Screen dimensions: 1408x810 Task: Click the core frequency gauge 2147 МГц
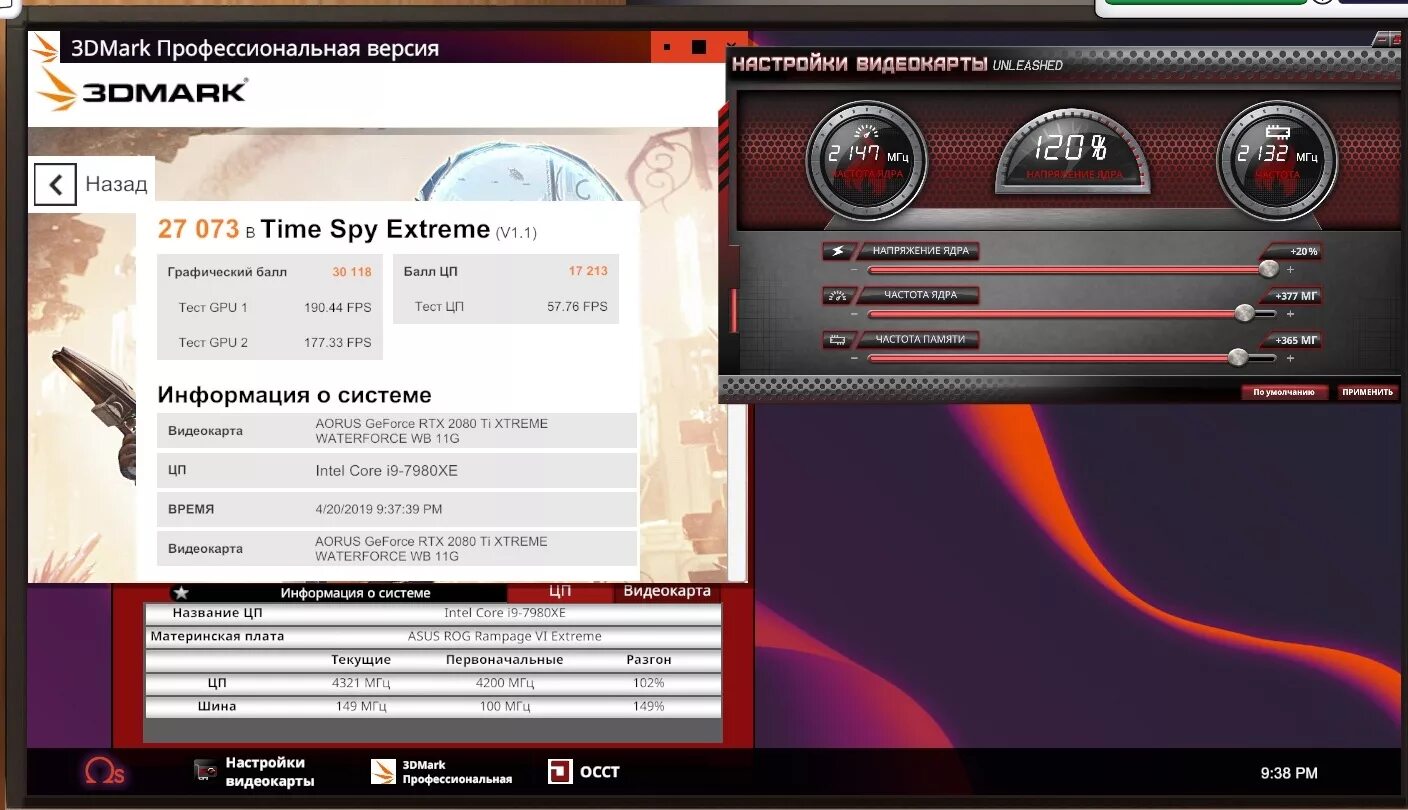coord(866,160)
